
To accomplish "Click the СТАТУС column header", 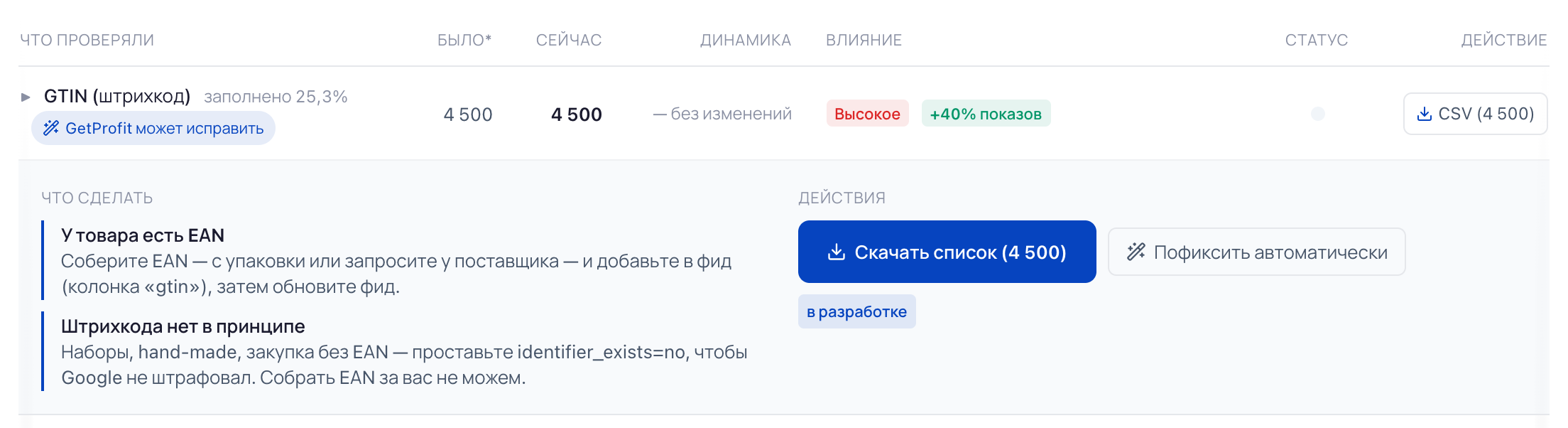I will 1317,40.
